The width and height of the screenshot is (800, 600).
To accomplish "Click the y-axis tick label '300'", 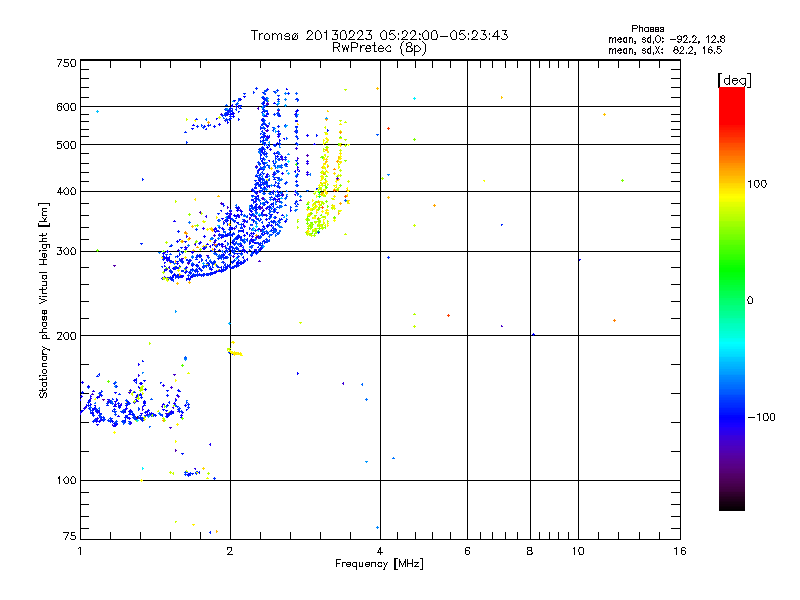I will [x=66, y=252].
